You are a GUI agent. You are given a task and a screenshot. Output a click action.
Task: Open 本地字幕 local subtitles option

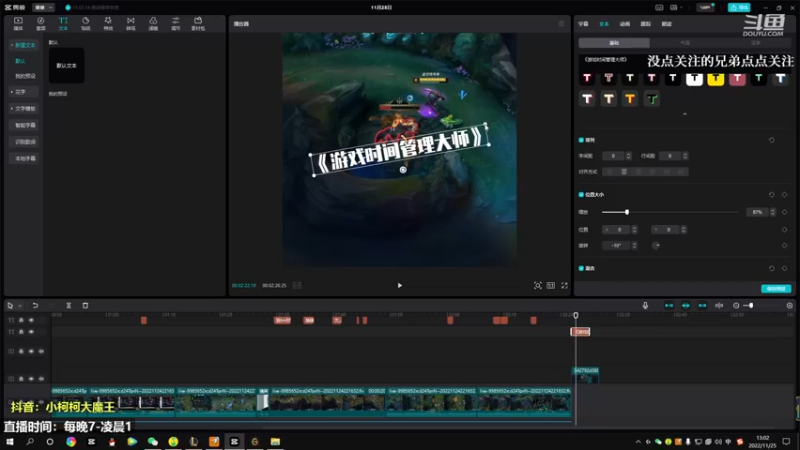(x=26, y=159)
